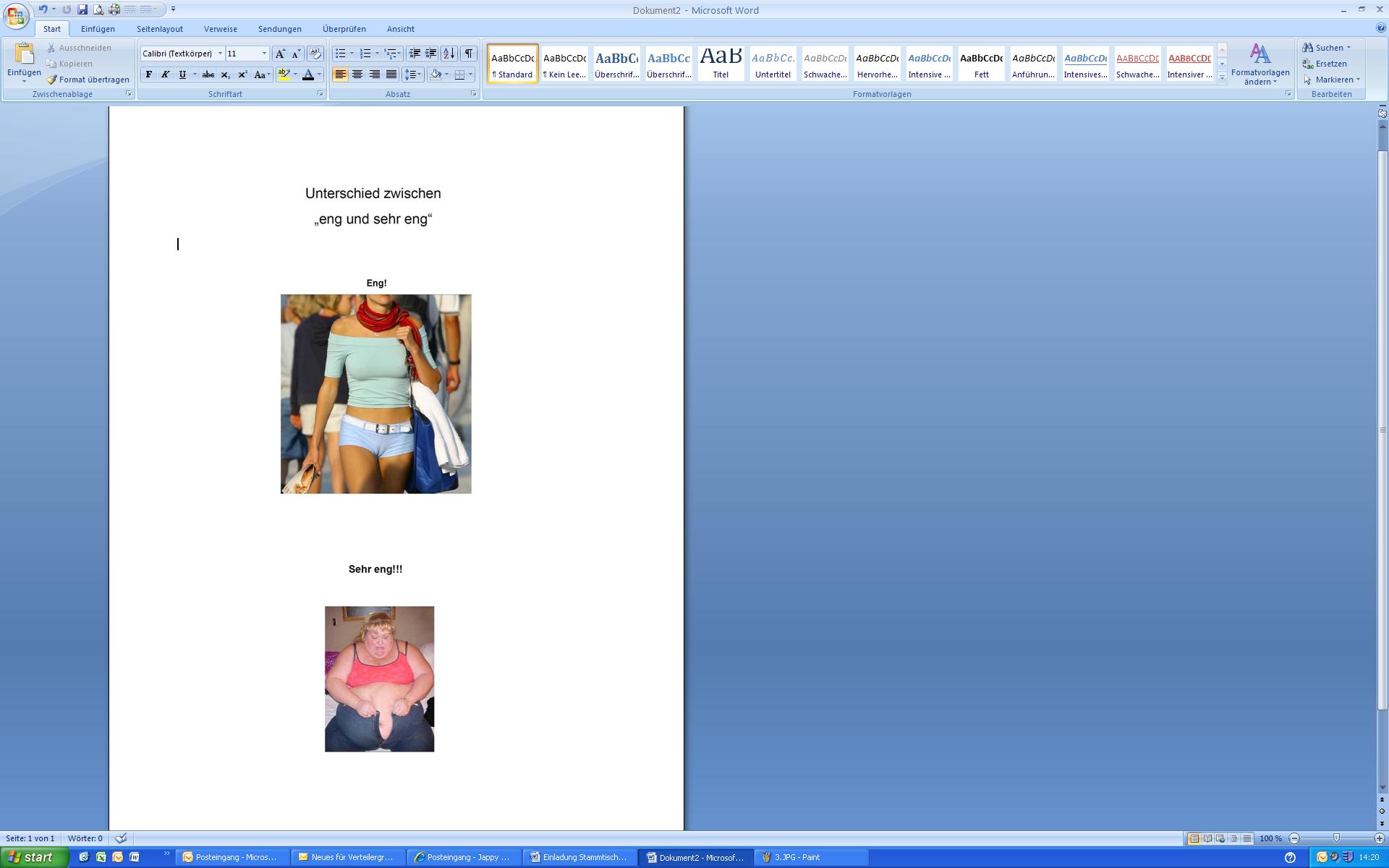
Task: Click the clear formatting icon
Action: click(x=315, y=54)
